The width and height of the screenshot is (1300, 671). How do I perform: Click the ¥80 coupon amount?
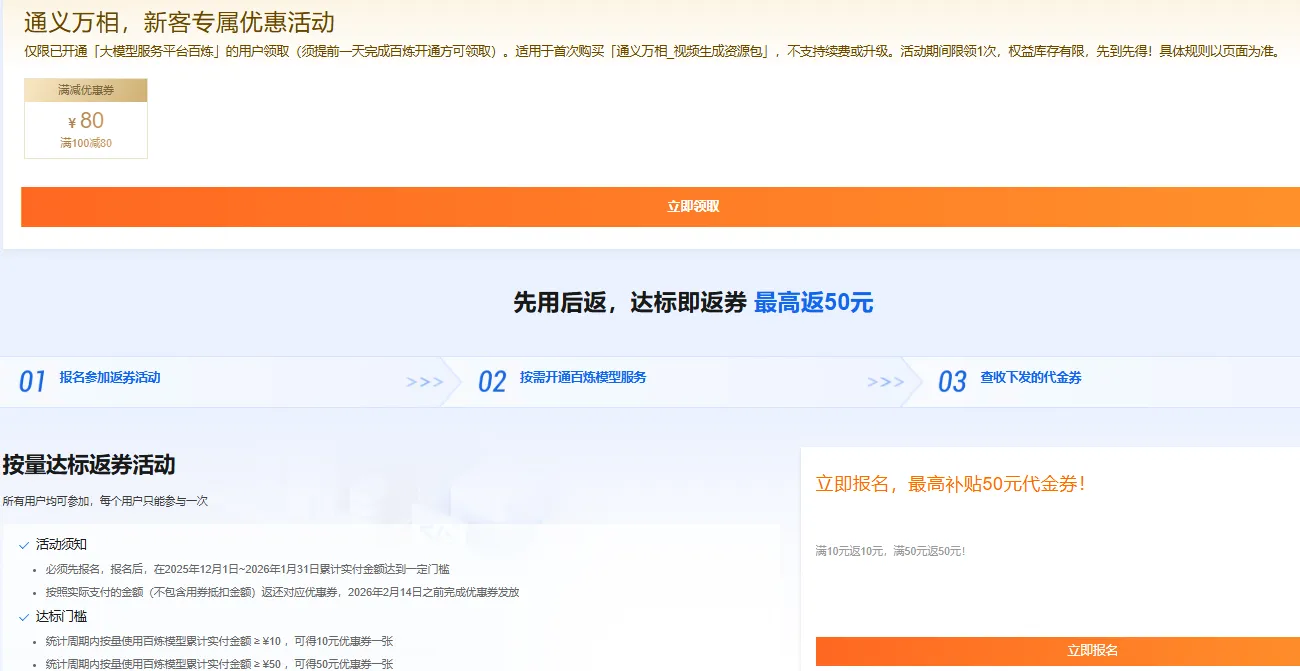85,123
